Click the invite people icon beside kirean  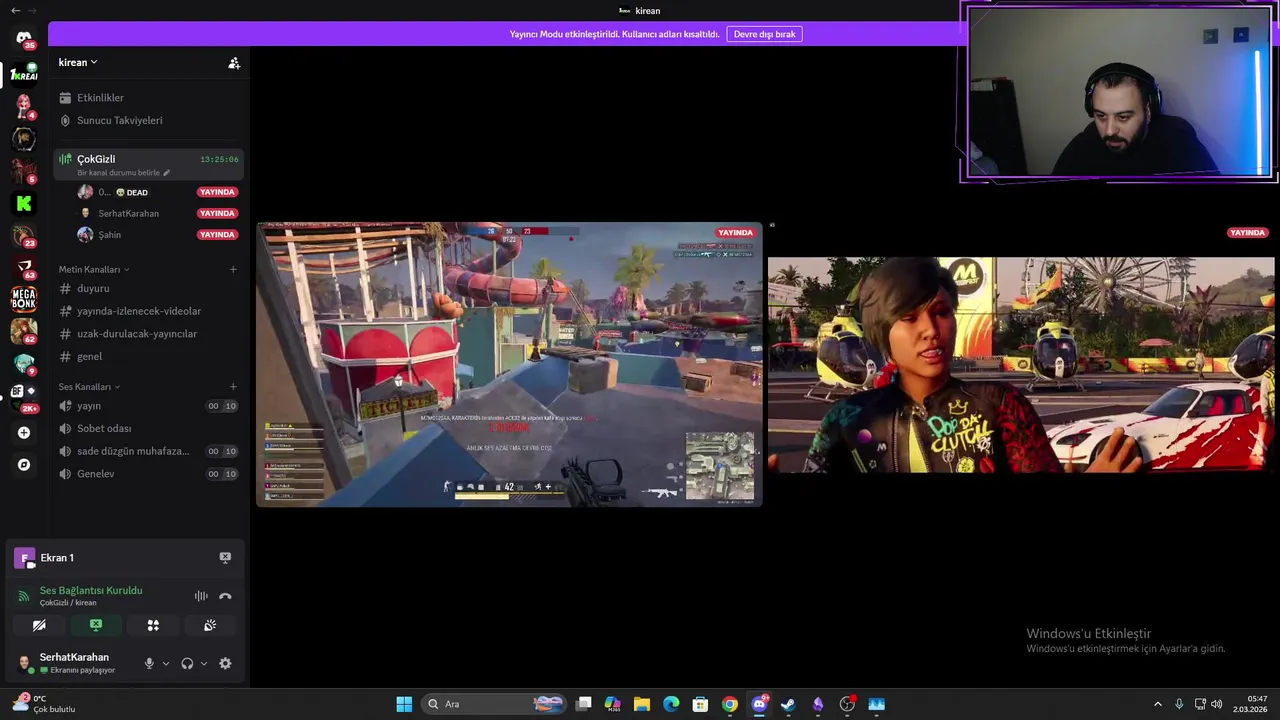point(234,63)
